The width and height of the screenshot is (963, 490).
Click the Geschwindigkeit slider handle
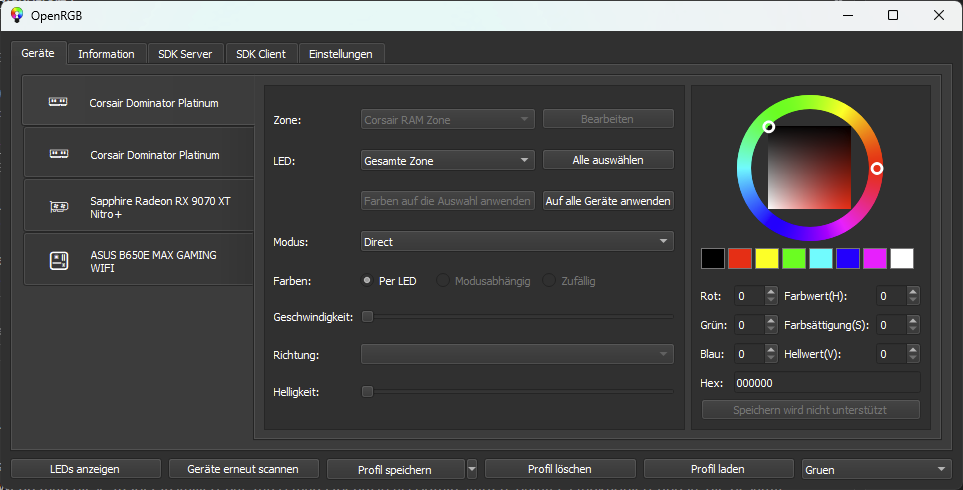click(367, 316)
